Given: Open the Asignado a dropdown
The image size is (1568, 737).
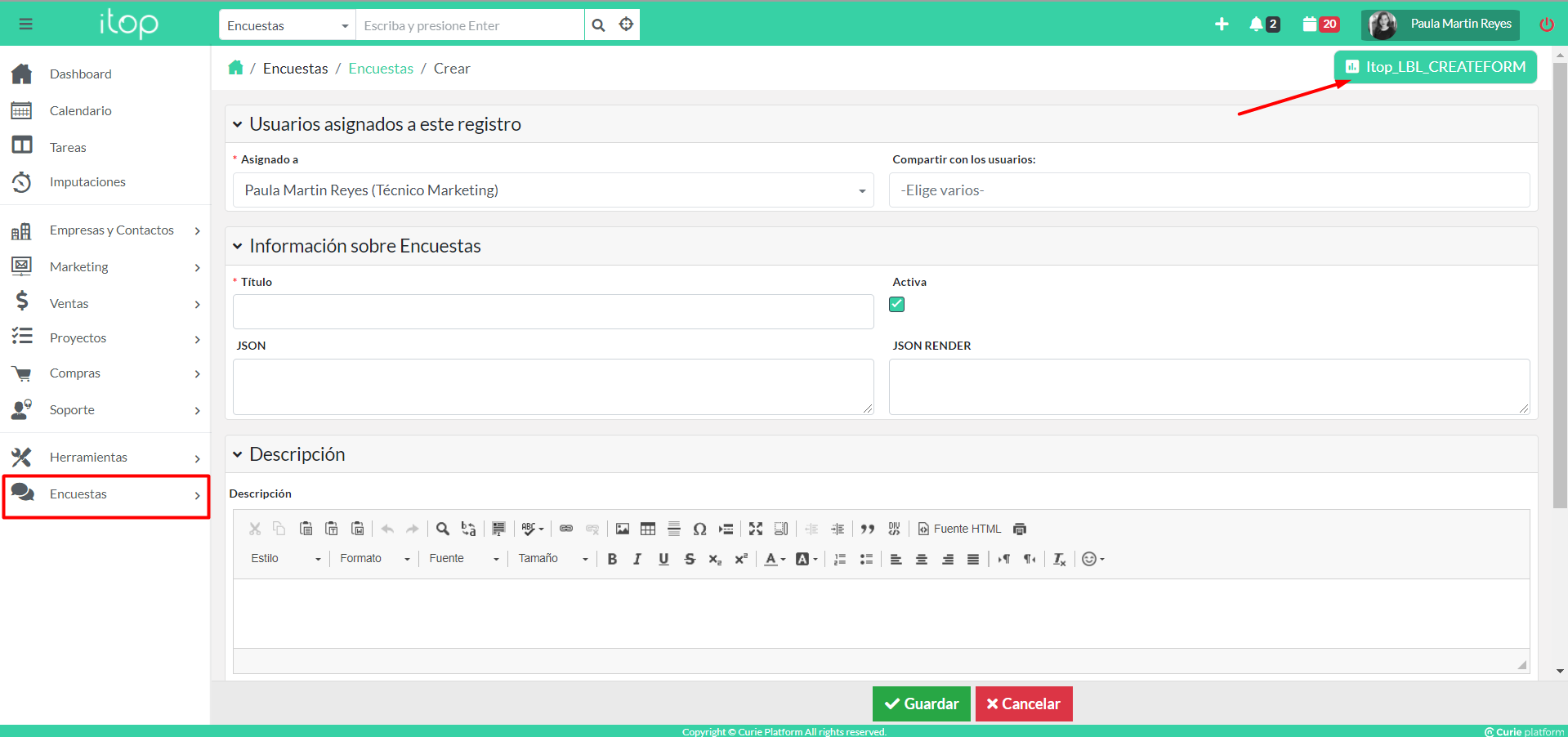Looking at the screenshot, I should point(552,190).
